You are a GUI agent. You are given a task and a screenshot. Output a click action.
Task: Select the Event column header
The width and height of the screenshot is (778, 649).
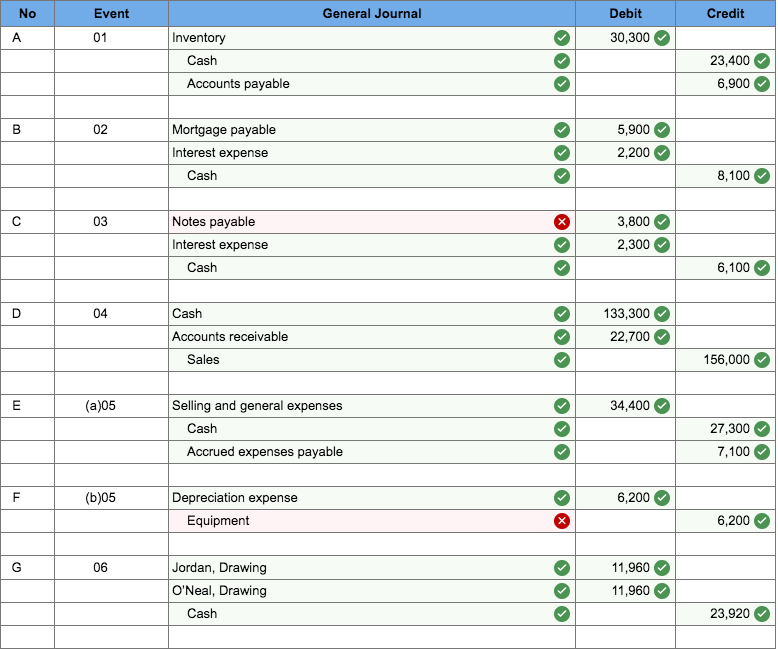tap(112, 13)
